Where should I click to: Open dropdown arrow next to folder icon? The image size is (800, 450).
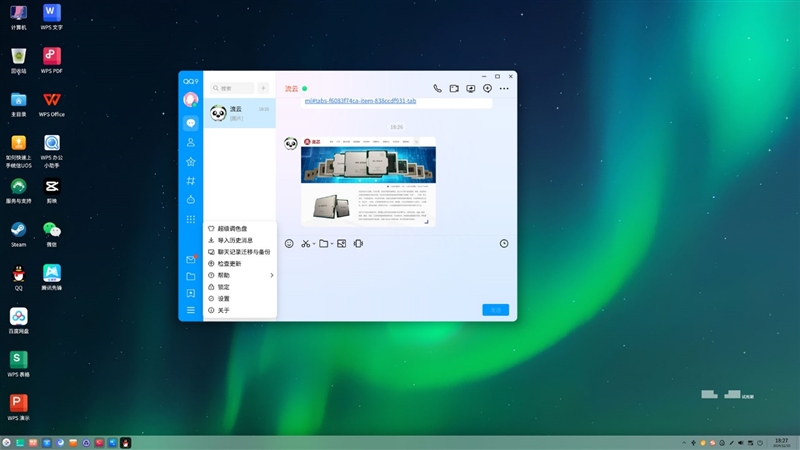331,244
